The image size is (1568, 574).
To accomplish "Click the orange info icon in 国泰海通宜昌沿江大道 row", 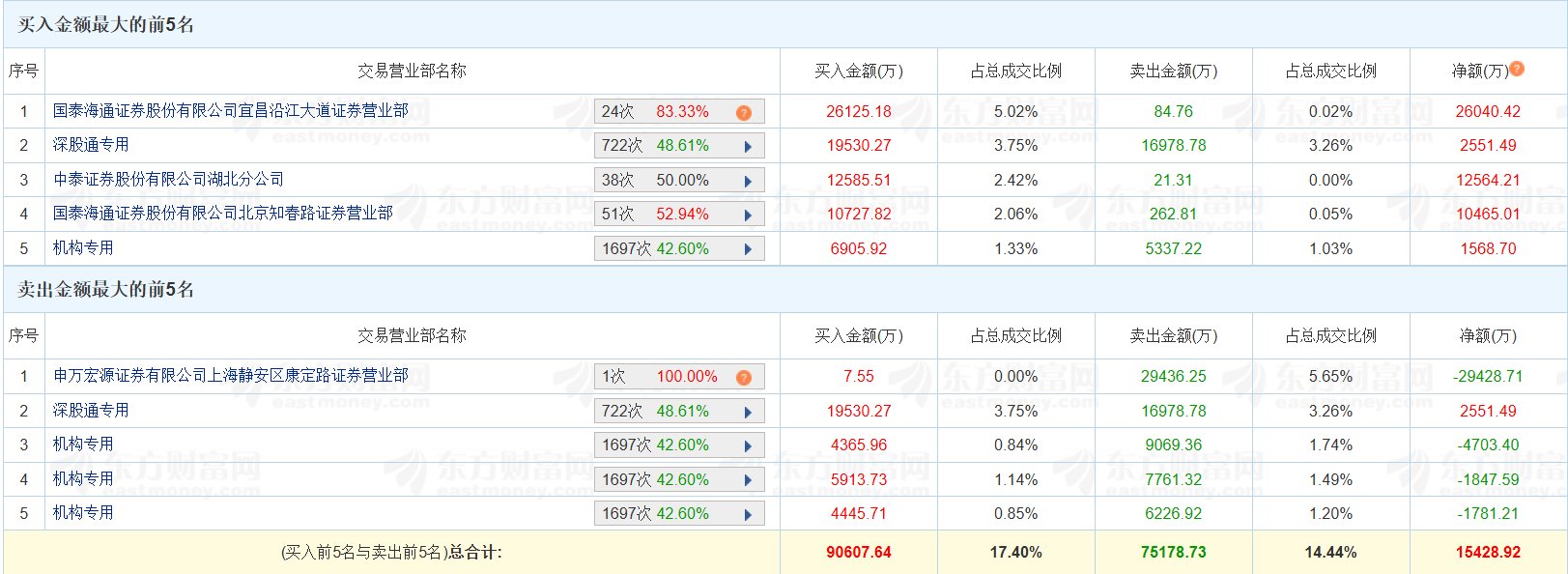I will click(x=743, y=112).
